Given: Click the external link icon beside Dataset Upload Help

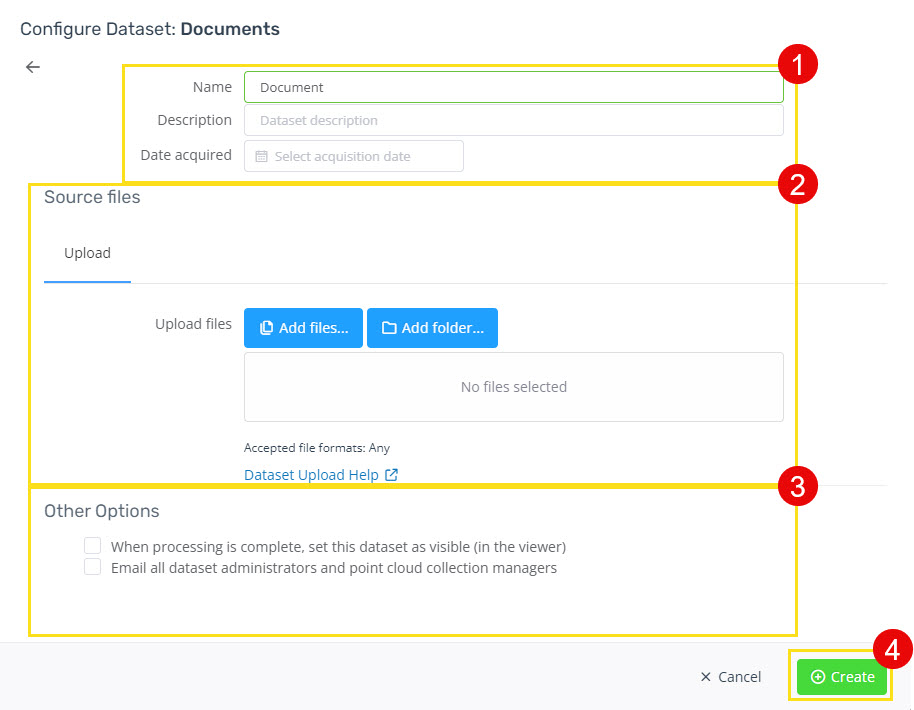Looking at the screenshot, I should (x=391, y=475).
